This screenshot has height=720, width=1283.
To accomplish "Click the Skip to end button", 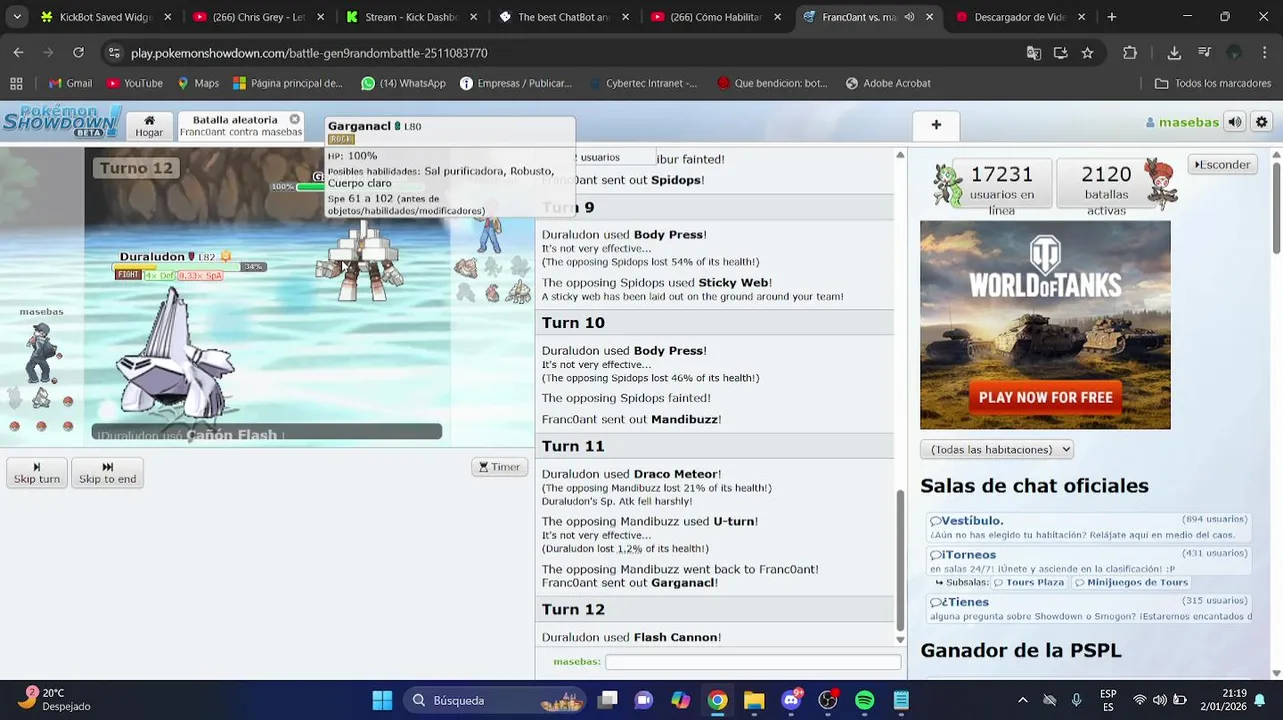I will click(107, 473).
